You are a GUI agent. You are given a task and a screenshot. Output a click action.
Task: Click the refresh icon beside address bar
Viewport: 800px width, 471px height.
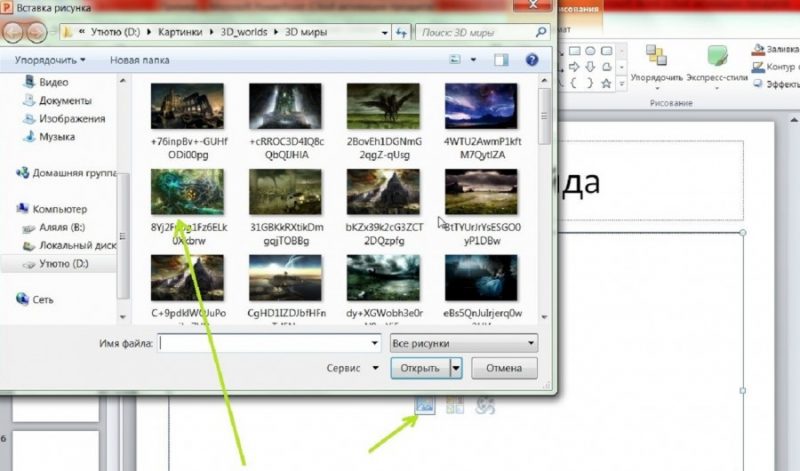400,32
